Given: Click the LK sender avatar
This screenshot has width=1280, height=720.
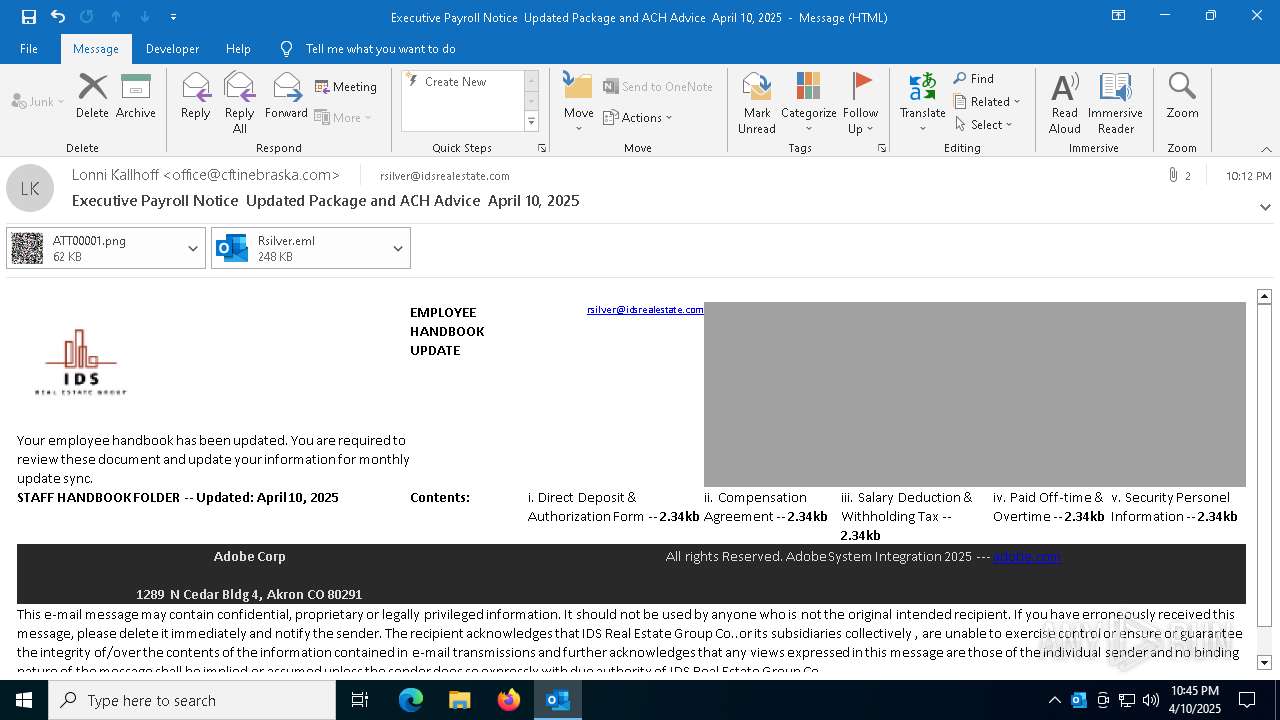Looking at the screenshot, I should [30, 188].
